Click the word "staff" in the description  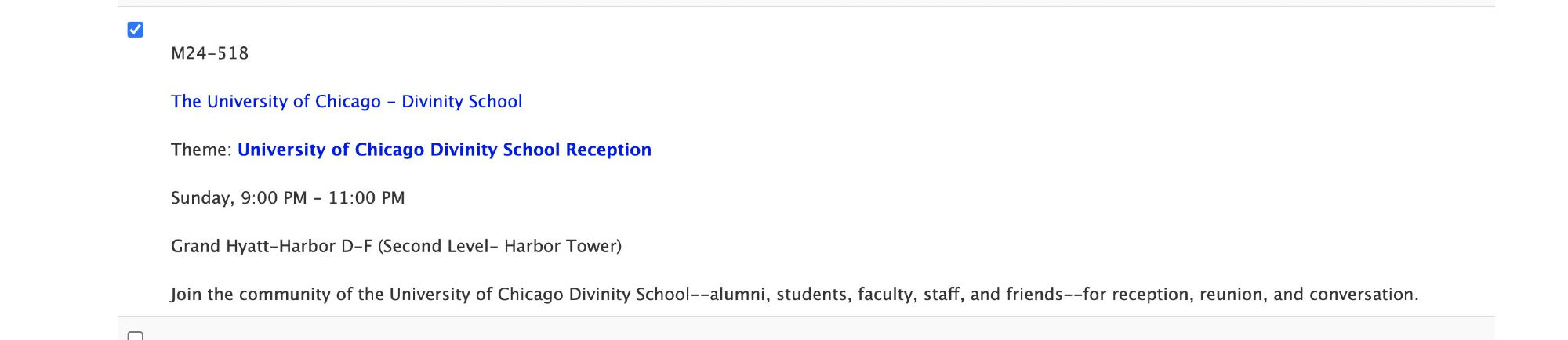coord(941,295)
